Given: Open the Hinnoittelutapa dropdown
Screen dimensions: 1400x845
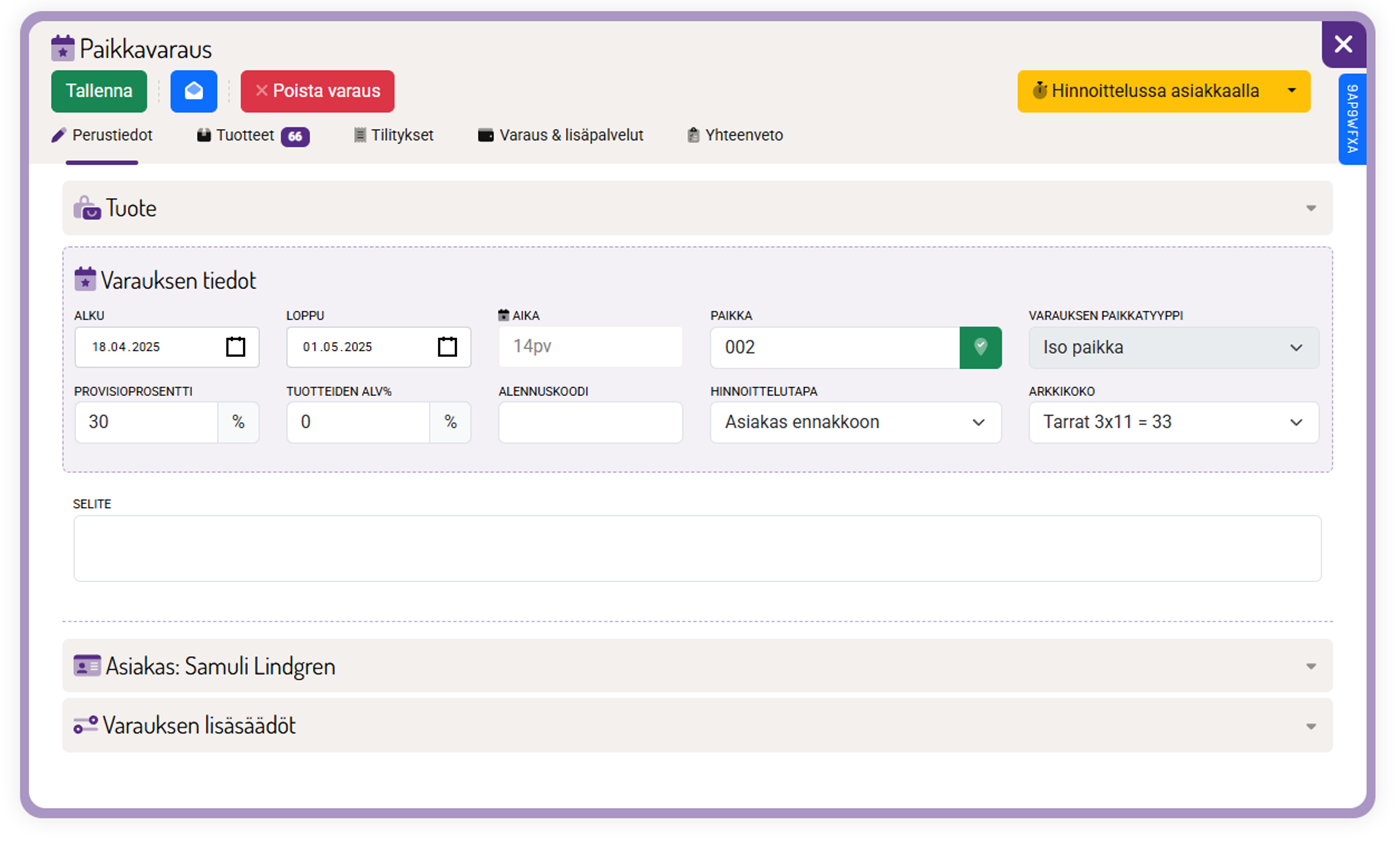Looking at the screenshot, I should tap(855, 422).
